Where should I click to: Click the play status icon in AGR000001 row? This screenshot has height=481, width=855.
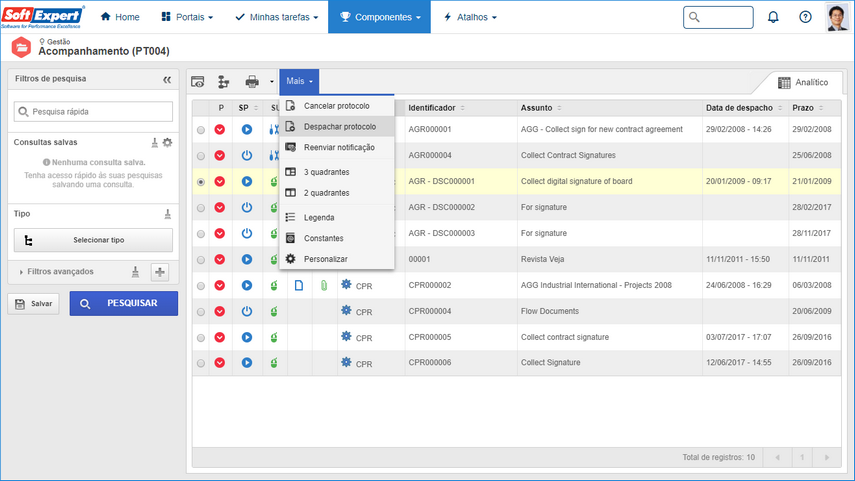247,129
